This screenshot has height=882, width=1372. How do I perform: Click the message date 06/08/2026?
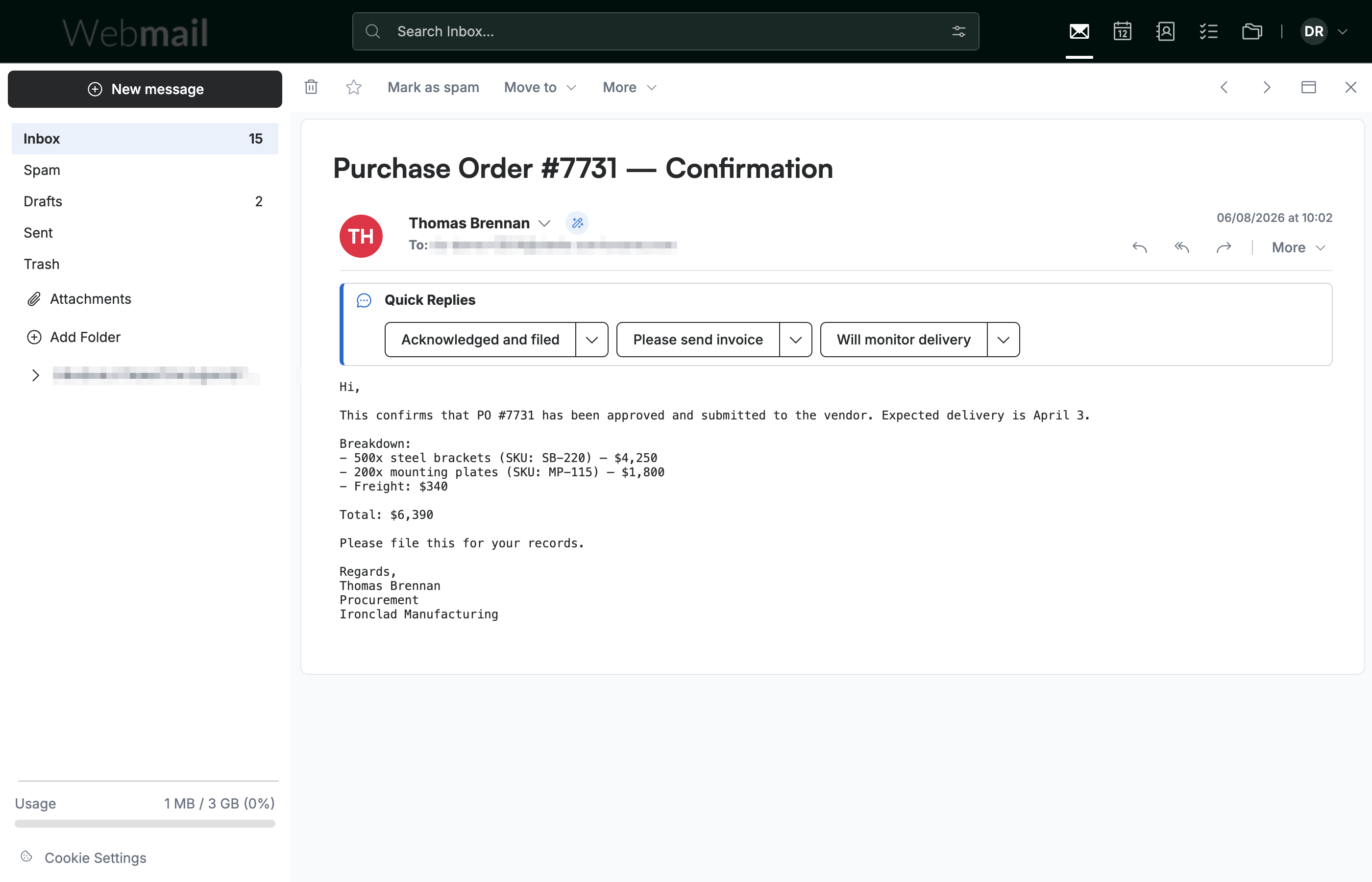(1274, 218)
